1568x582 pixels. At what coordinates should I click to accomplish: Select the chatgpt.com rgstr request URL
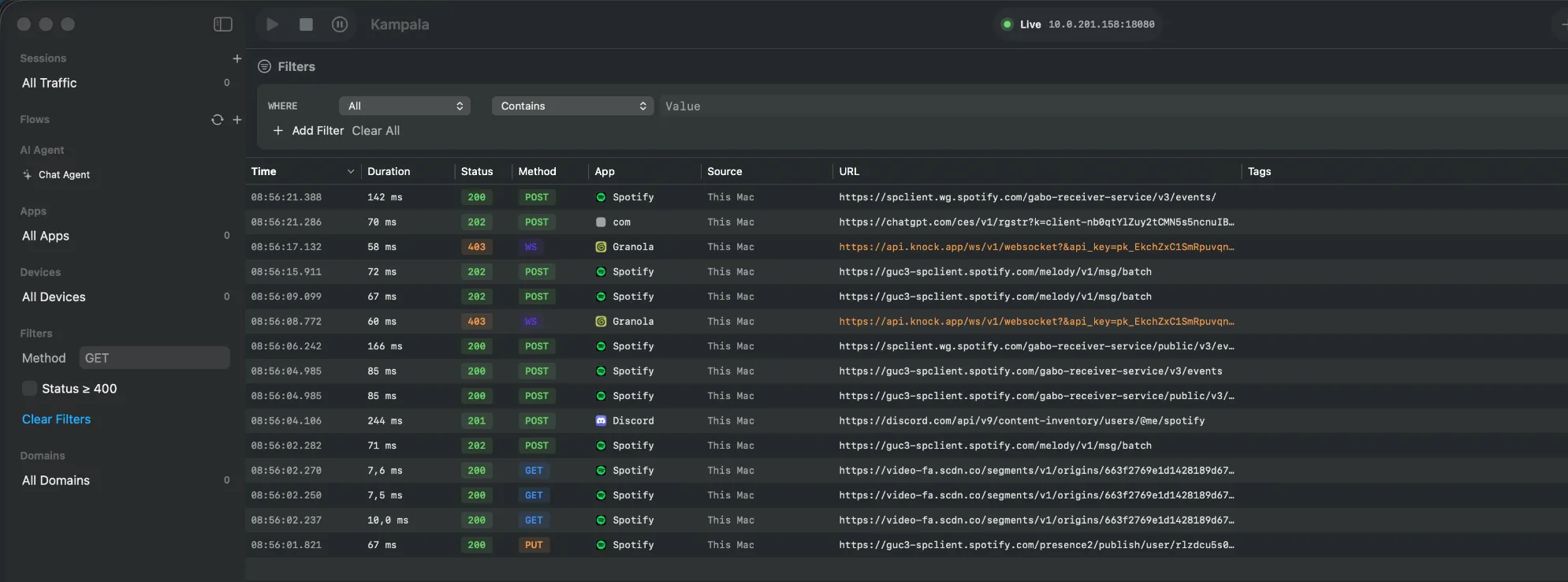click(1037, 222)
